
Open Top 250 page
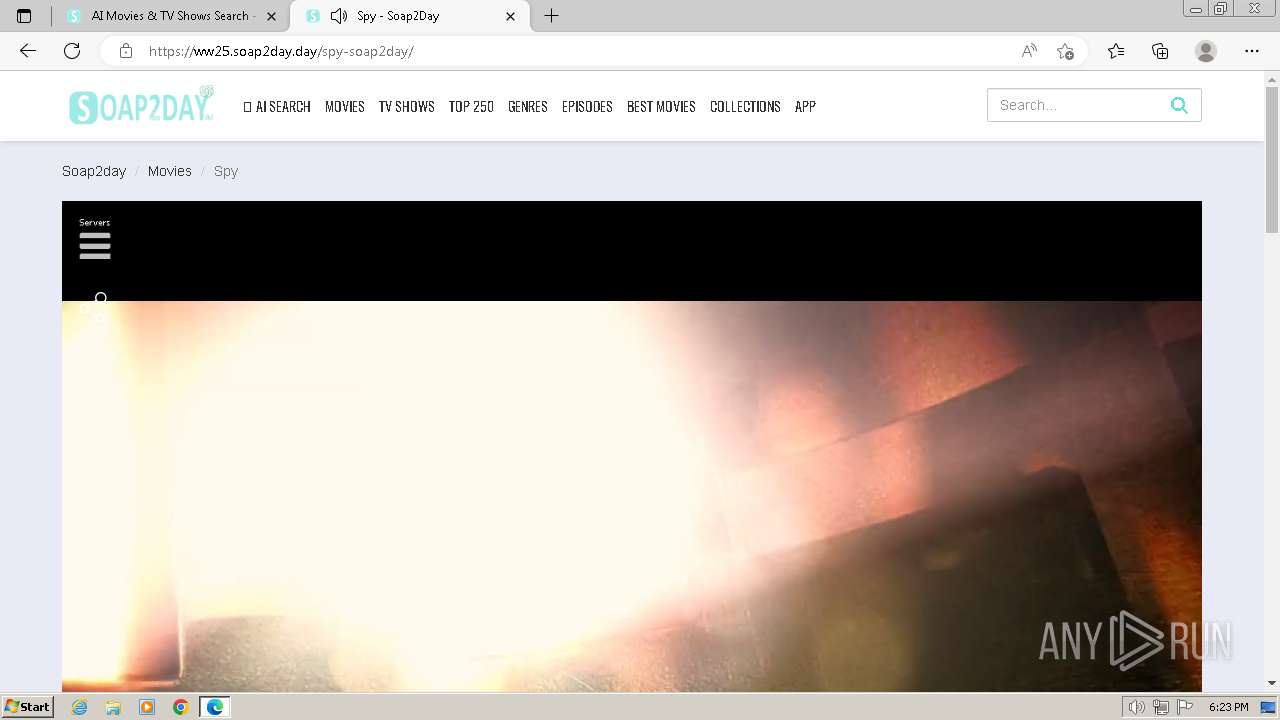point(471,106)
